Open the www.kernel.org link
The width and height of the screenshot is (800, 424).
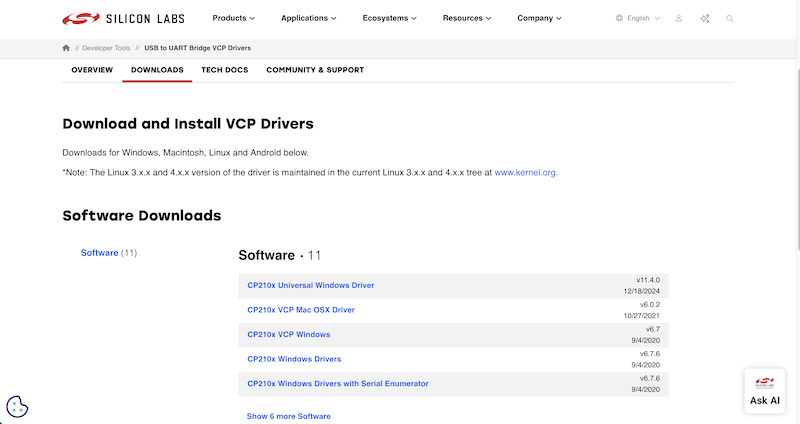pos(525,172)
